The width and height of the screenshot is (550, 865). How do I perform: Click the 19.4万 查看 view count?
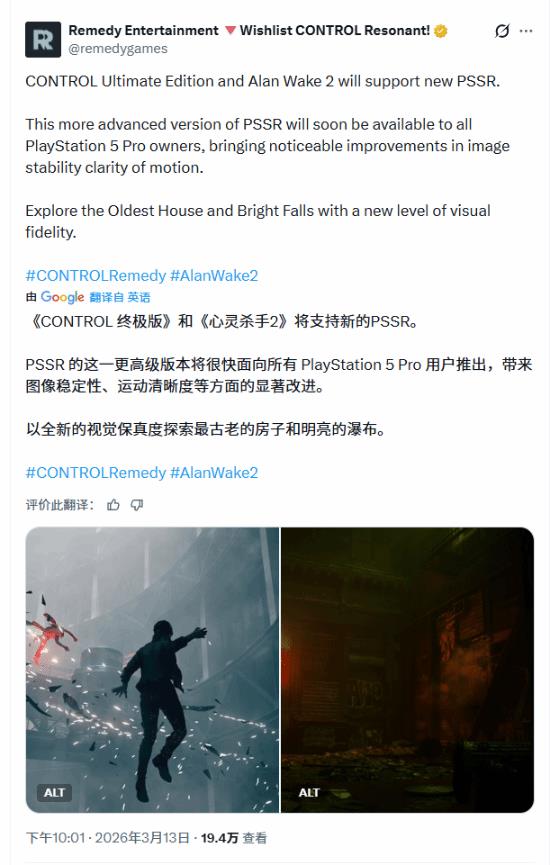point(233,838)
